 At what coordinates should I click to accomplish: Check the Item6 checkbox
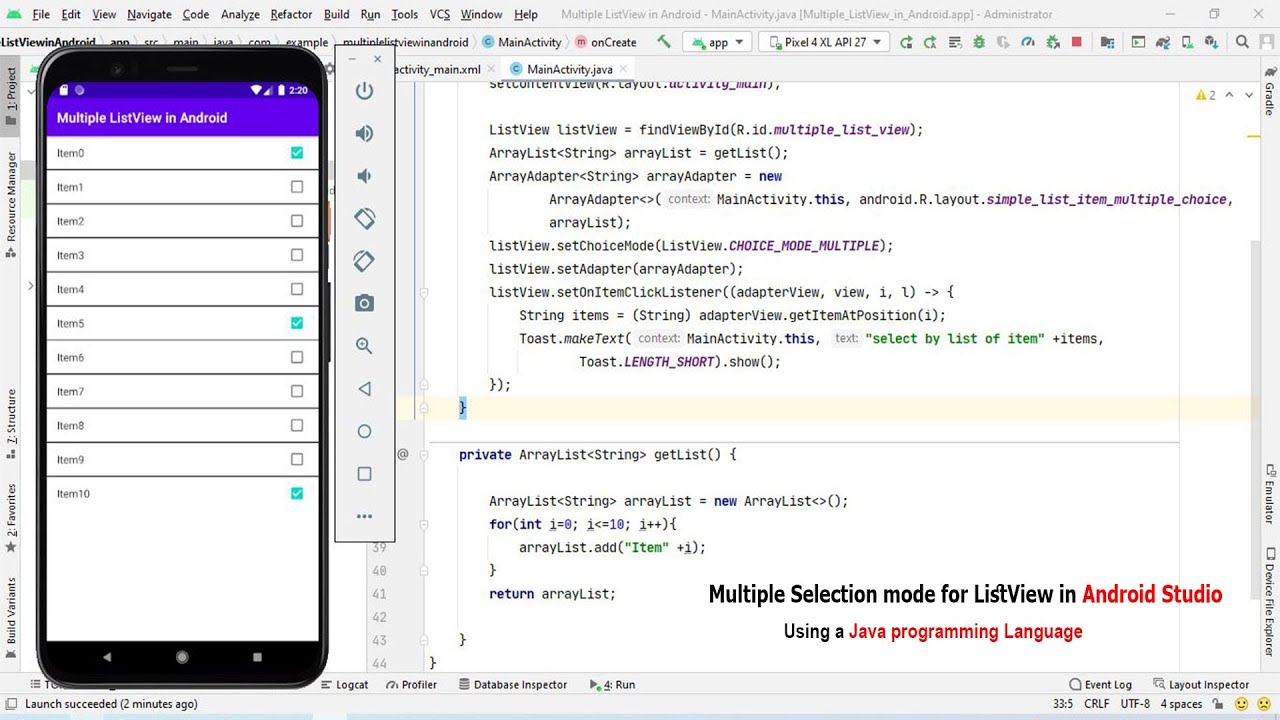(297, 357)
